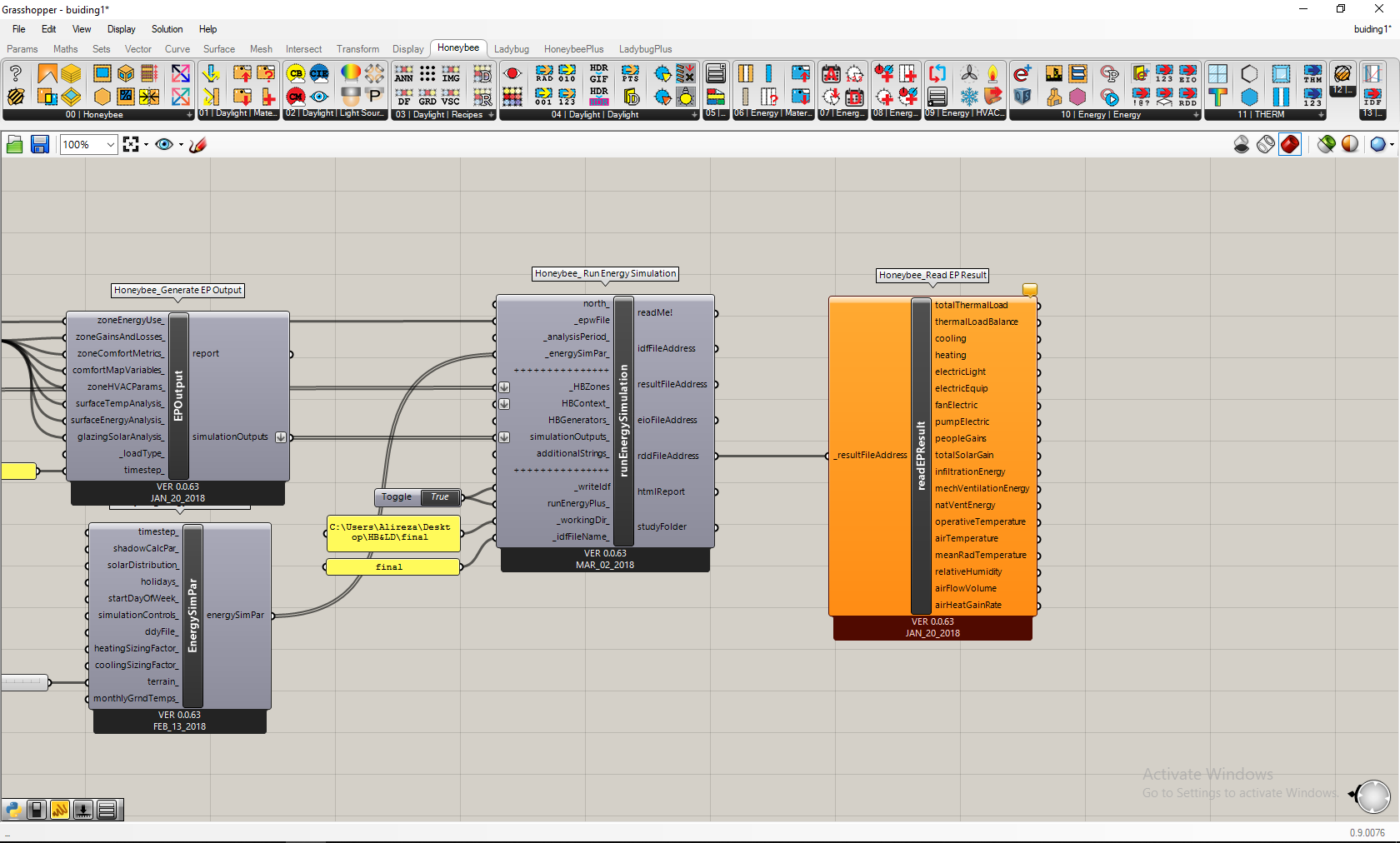The height and width of the screenshot is (843, 1400).
Task: Click the EnergyPlus e+ icon
Action: 1022,74
